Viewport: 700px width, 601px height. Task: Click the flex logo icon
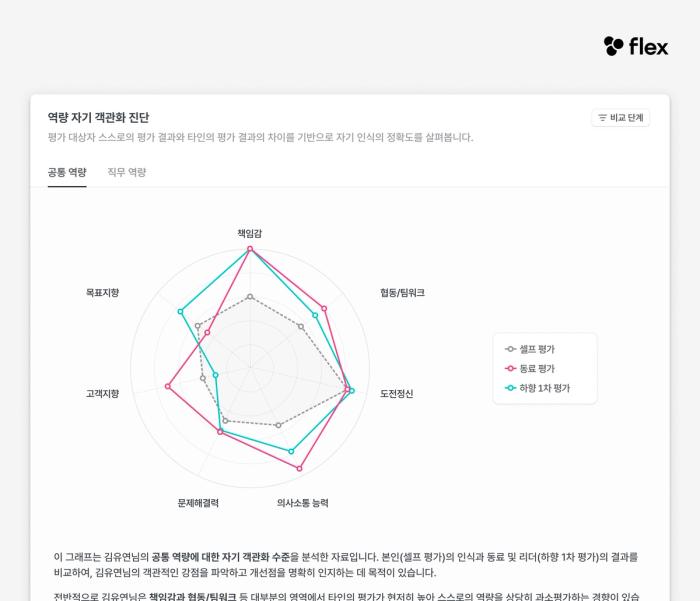(x=613, y=46)
